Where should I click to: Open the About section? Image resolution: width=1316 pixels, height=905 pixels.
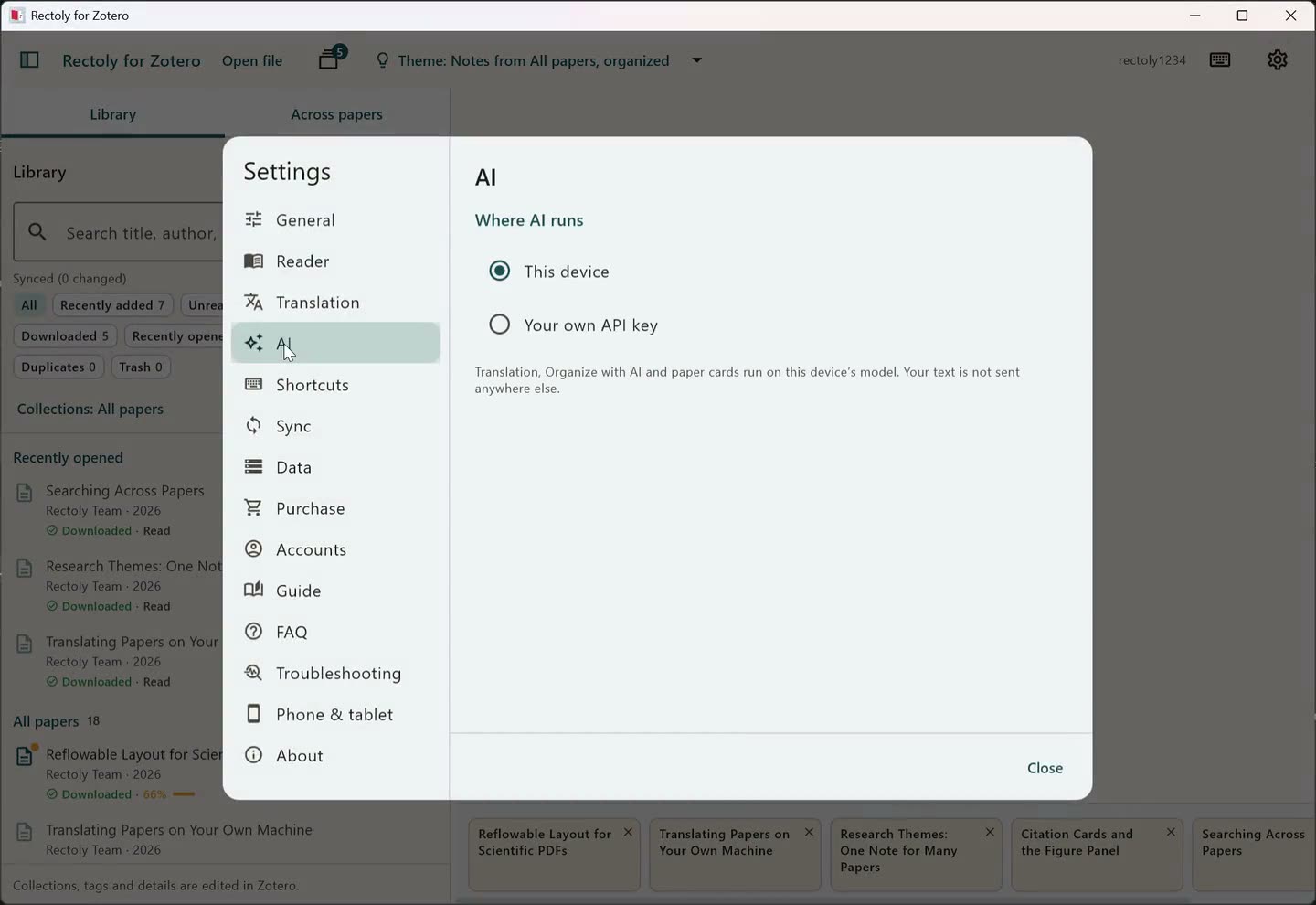[x=335, y=756]
